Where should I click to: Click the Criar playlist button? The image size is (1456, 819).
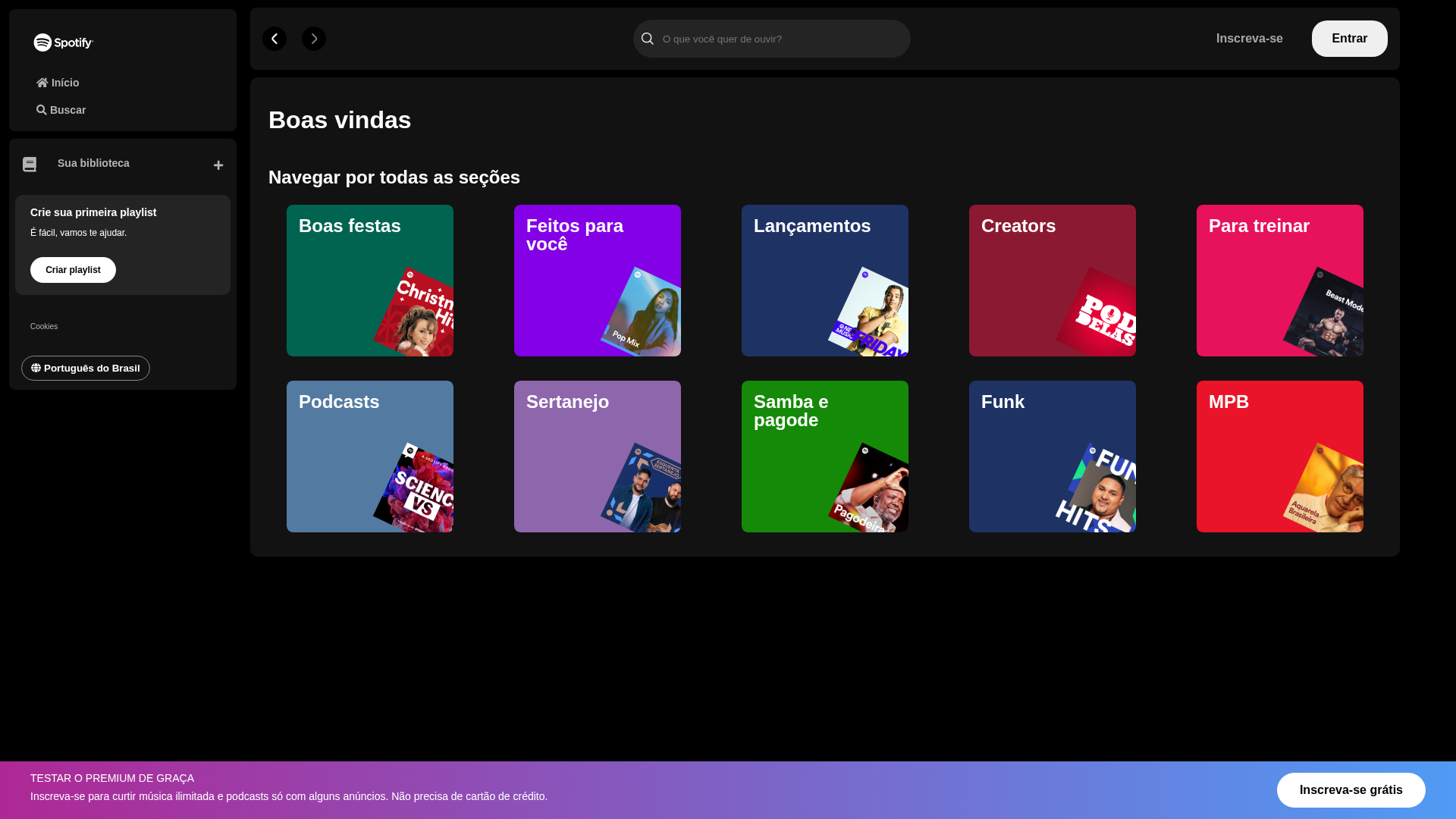click(73, 270)
